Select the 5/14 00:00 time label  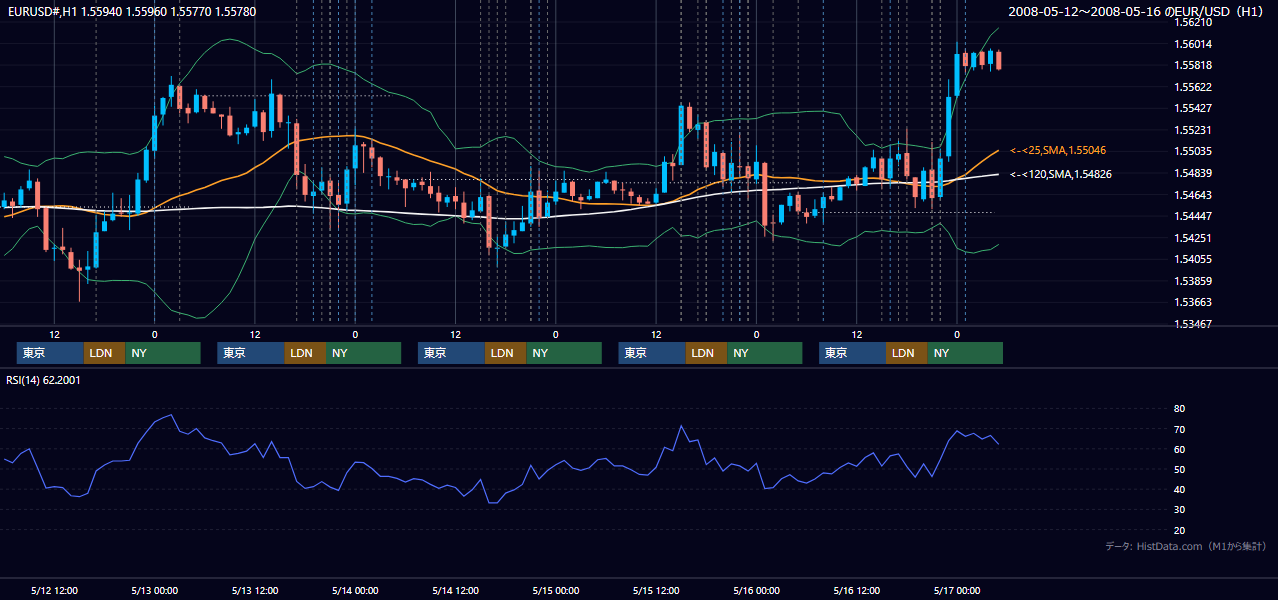[355, 590]
